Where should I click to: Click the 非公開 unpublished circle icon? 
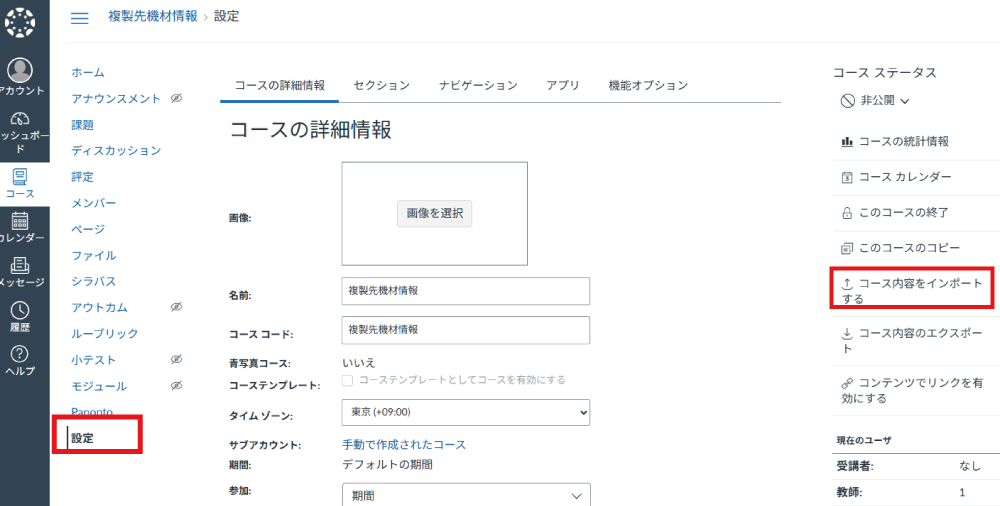[848, 101]
